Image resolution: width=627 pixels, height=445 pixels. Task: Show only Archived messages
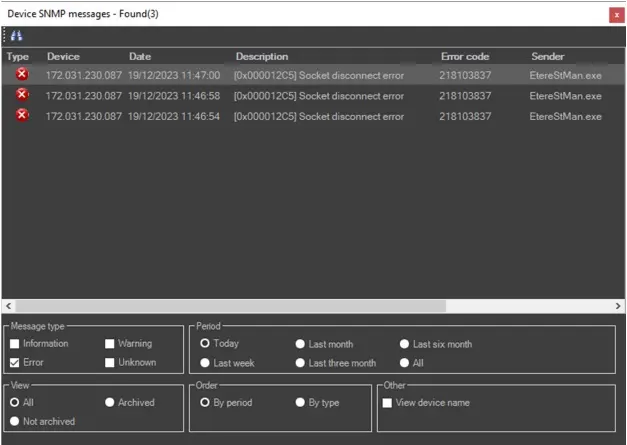110,402
